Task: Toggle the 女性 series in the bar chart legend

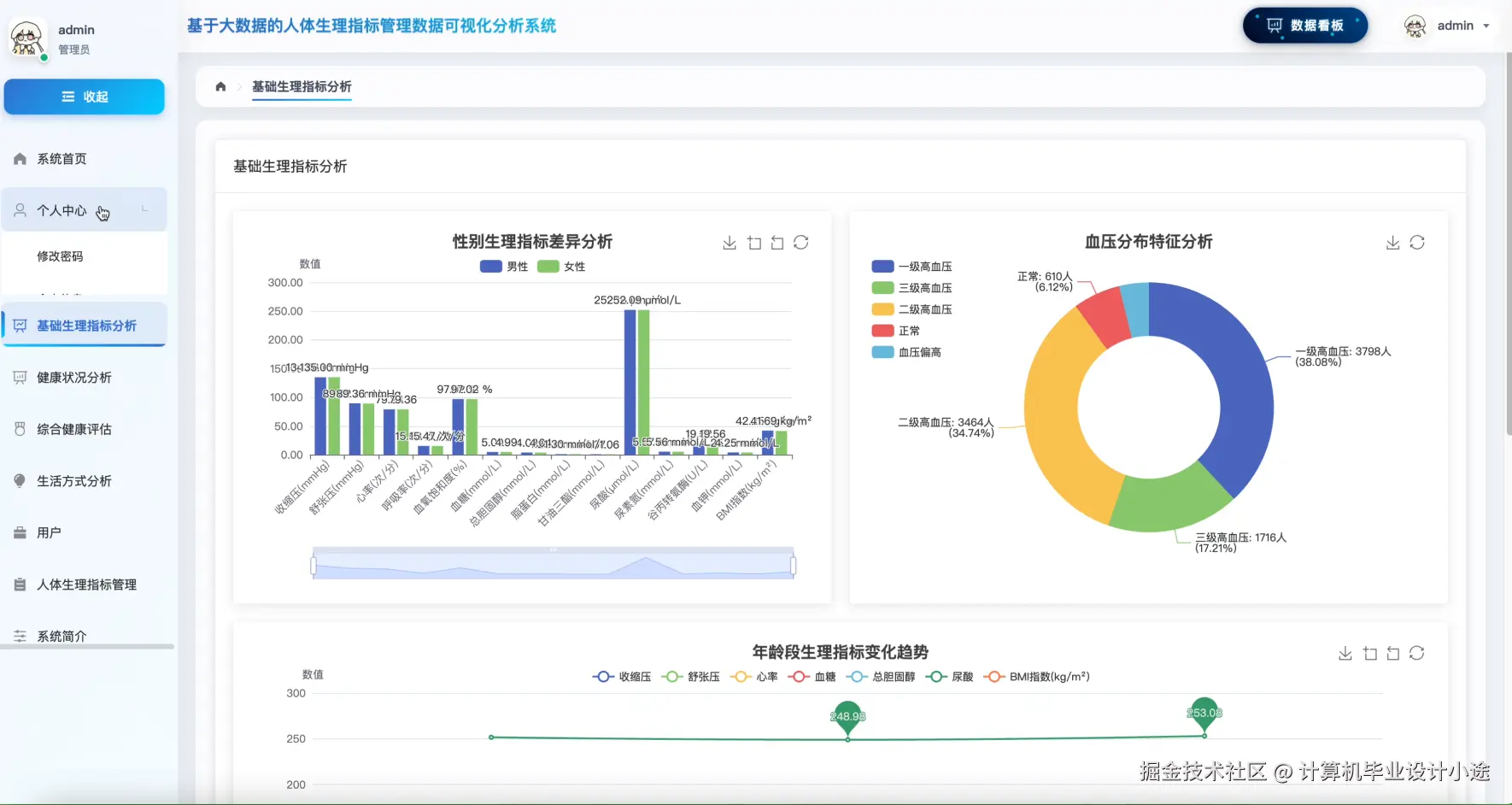Action: [561, 267]
